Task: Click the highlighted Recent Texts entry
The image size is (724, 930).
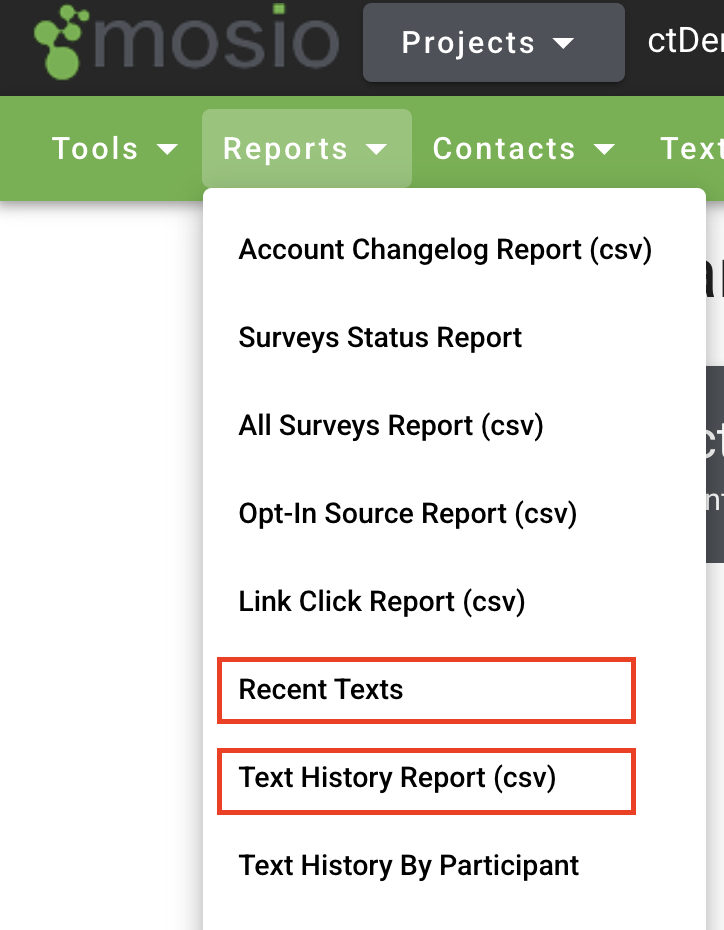Action: coord(319,690)
